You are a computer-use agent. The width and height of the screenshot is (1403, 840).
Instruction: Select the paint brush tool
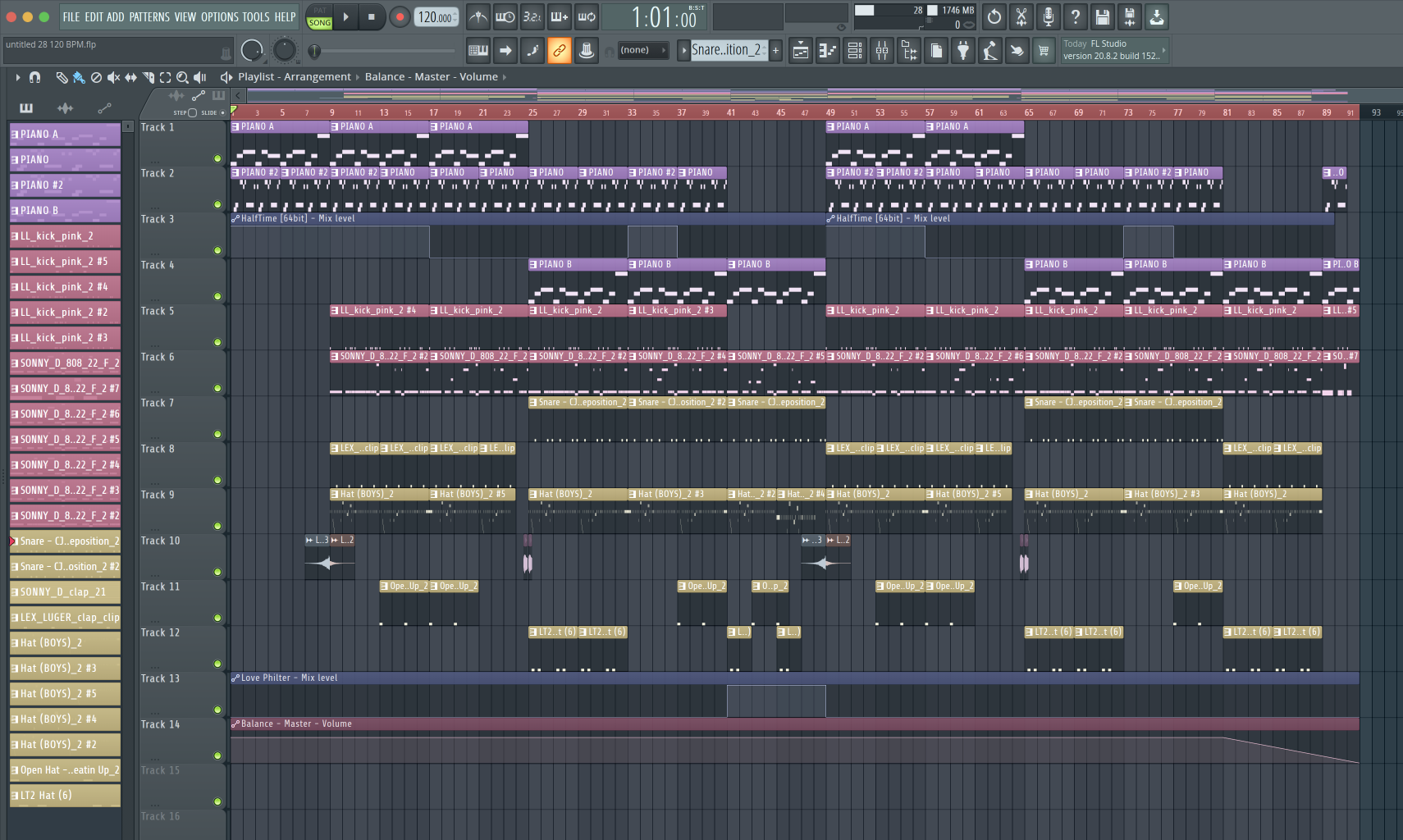point(79,77)
